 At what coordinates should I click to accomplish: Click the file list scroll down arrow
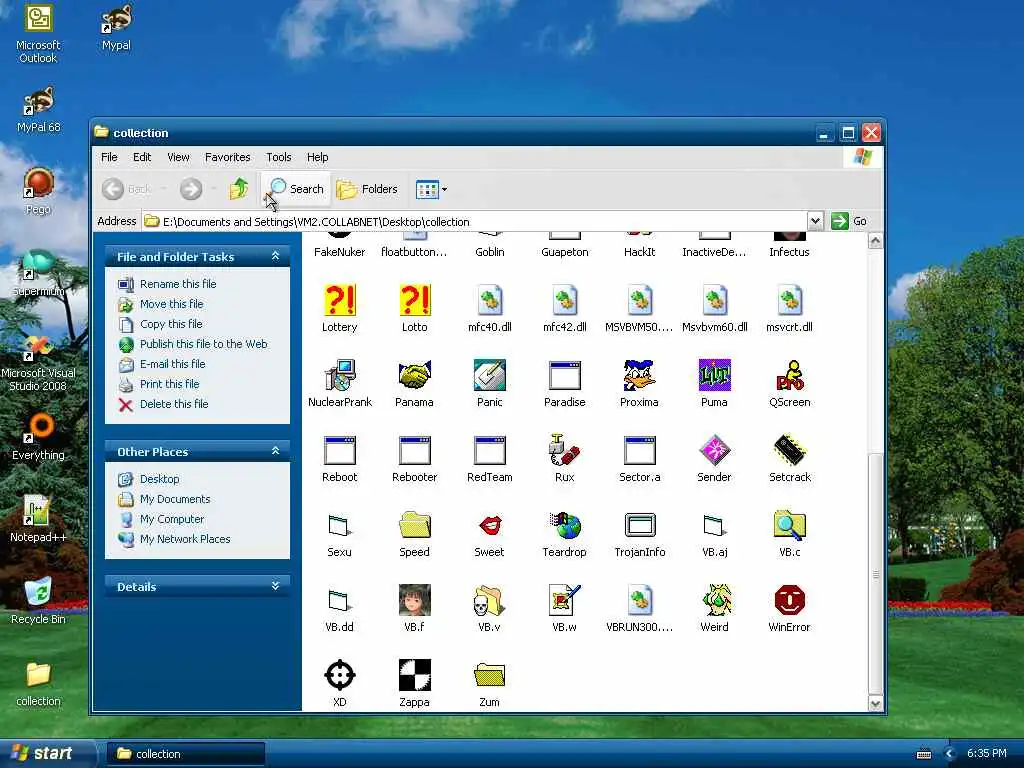[876, 703]
